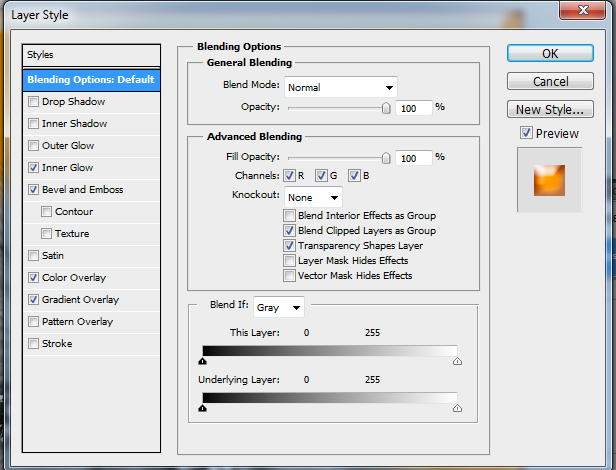
Task: Enable the Drop Shadow checkbox
Action: (x=34, y=102)
